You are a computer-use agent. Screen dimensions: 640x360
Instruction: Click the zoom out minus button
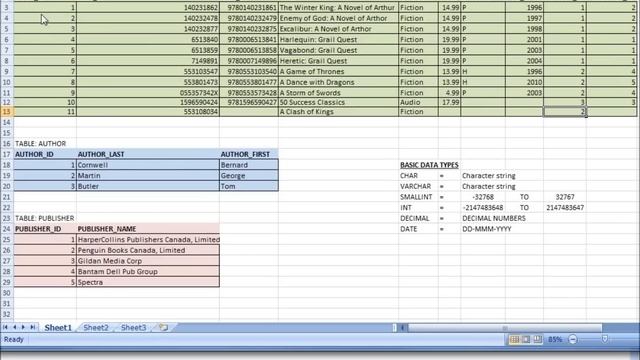click(x=573, y=340)
